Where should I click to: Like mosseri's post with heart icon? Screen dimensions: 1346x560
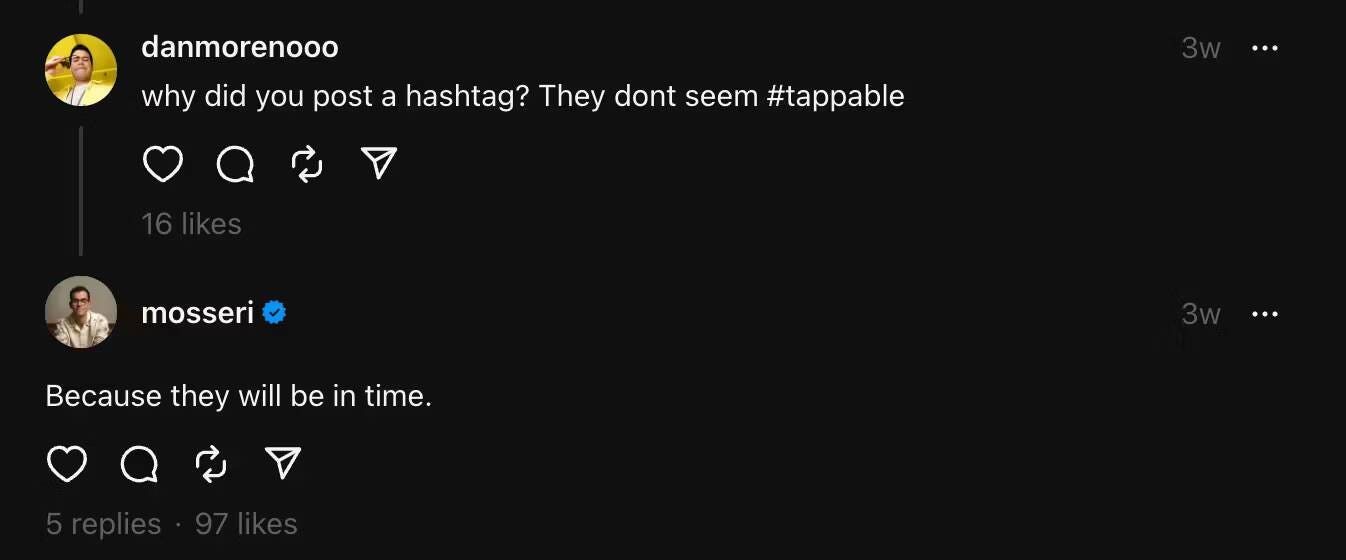click(x=67, y=464)
